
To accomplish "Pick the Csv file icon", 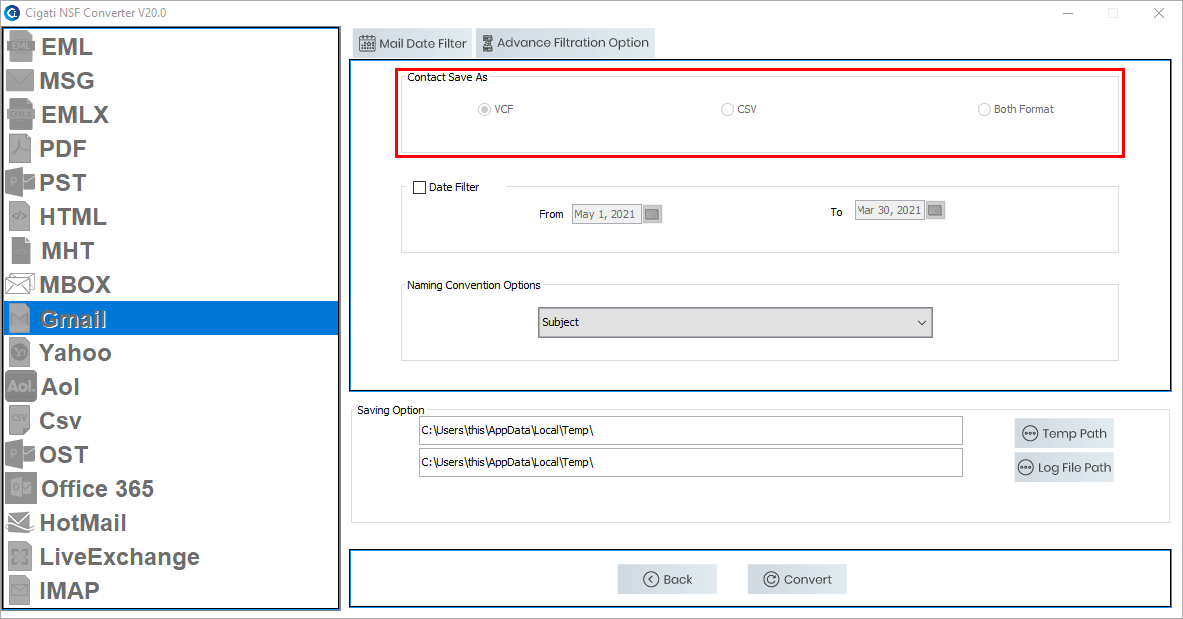I will (20, 420).
